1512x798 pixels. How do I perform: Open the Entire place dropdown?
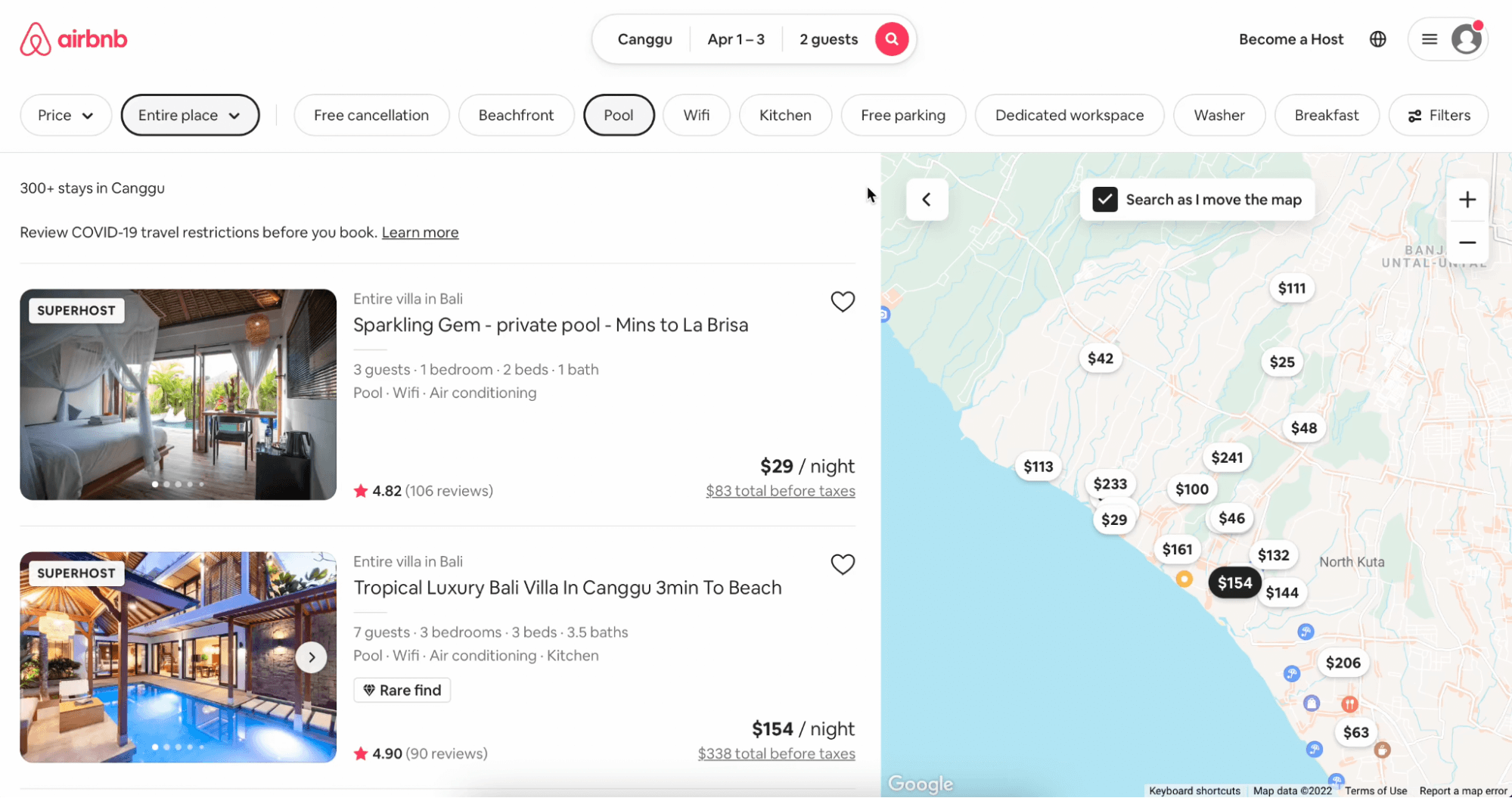coord(190,115)
